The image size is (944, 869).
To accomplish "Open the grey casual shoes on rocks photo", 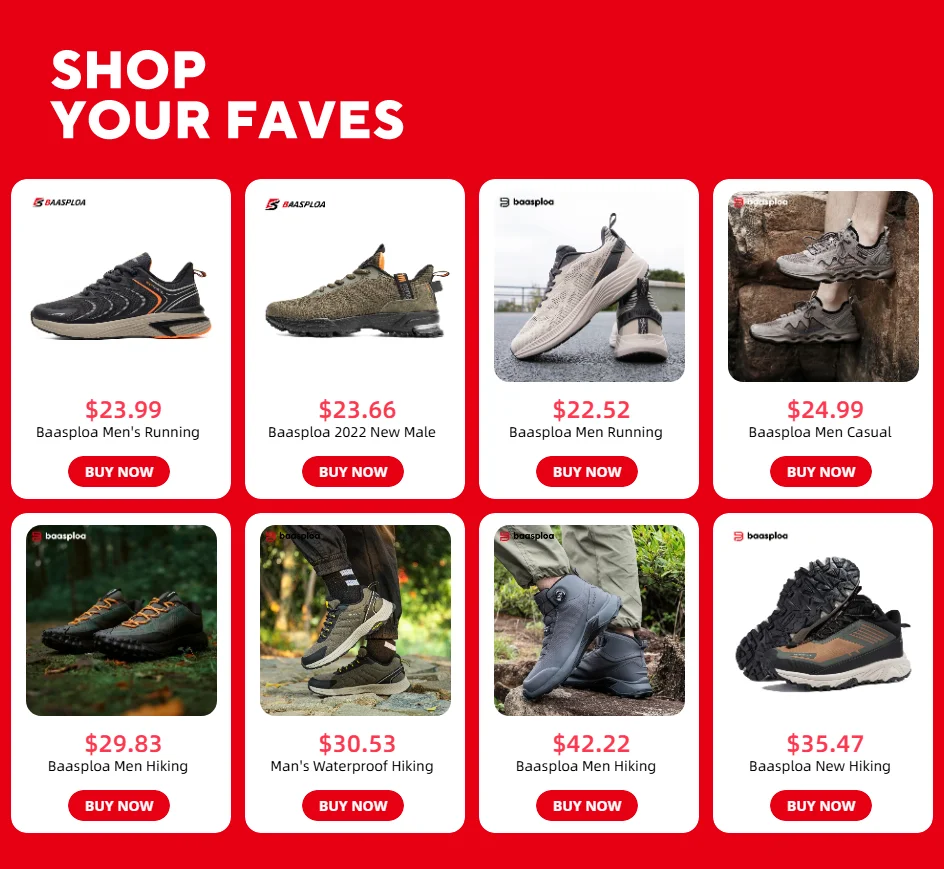I will (x=823, y=286).
